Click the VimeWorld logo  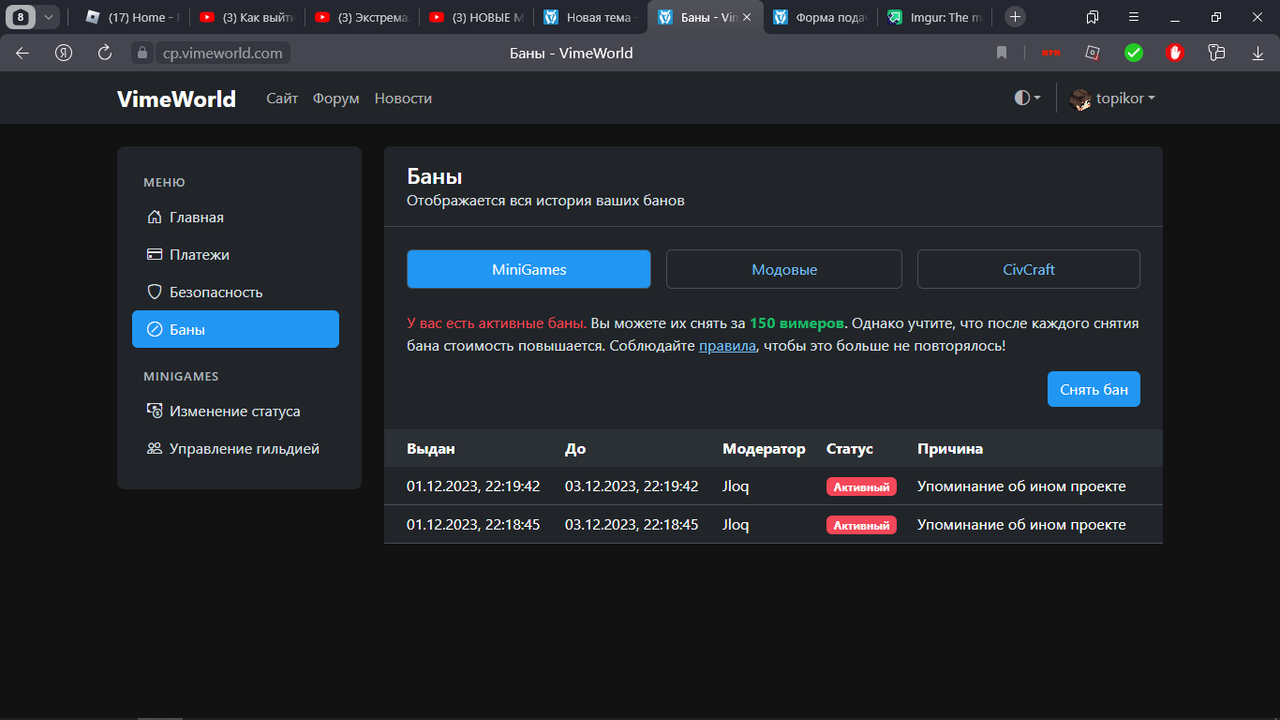(176, 98)
